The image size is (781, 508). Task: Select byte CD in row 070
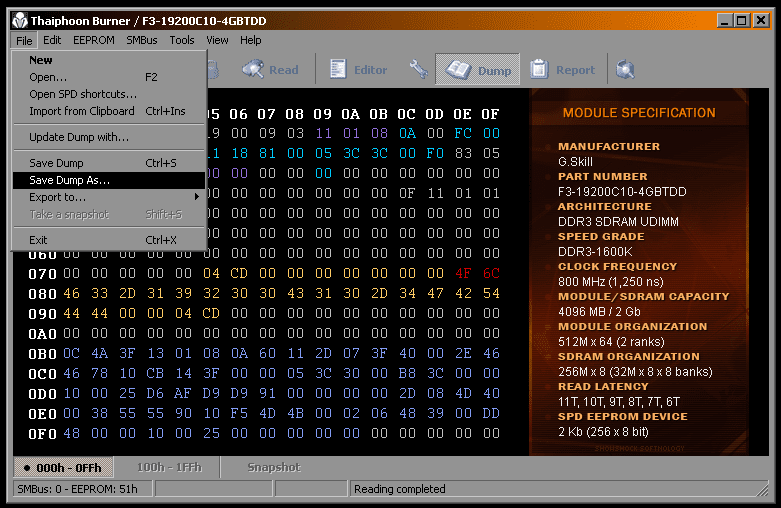[239, 273]
